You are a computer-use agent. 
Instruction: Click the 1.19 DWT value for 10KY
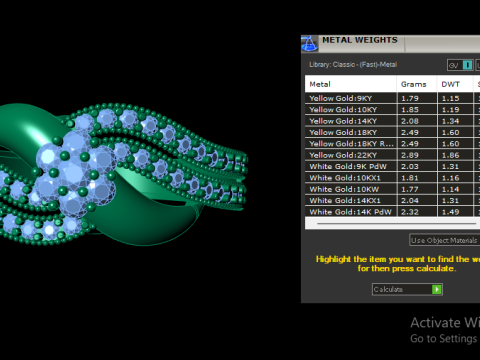tap(450, 110)
